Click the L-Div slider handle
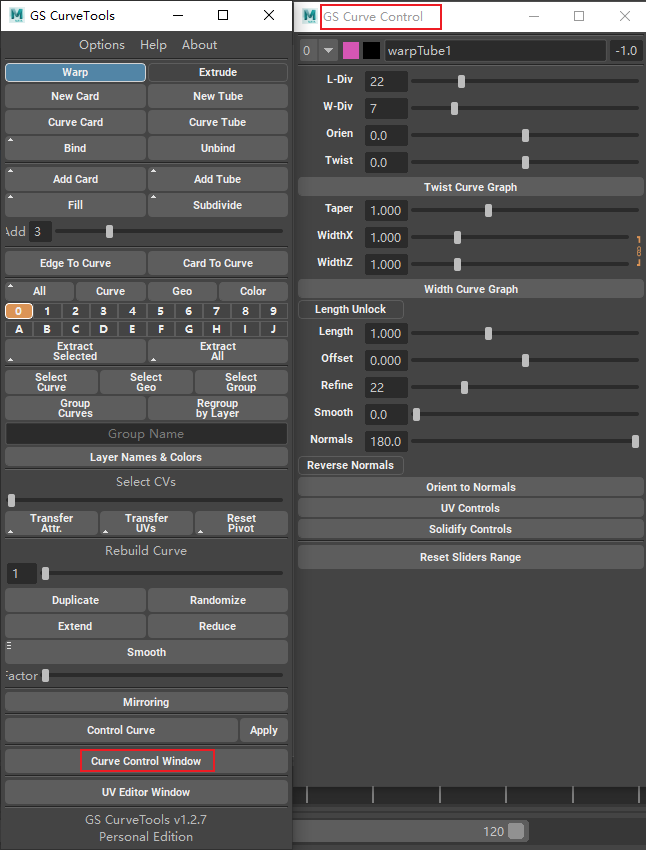The height and width of the screenshot is (850, 646). click(x=461, y=81)
